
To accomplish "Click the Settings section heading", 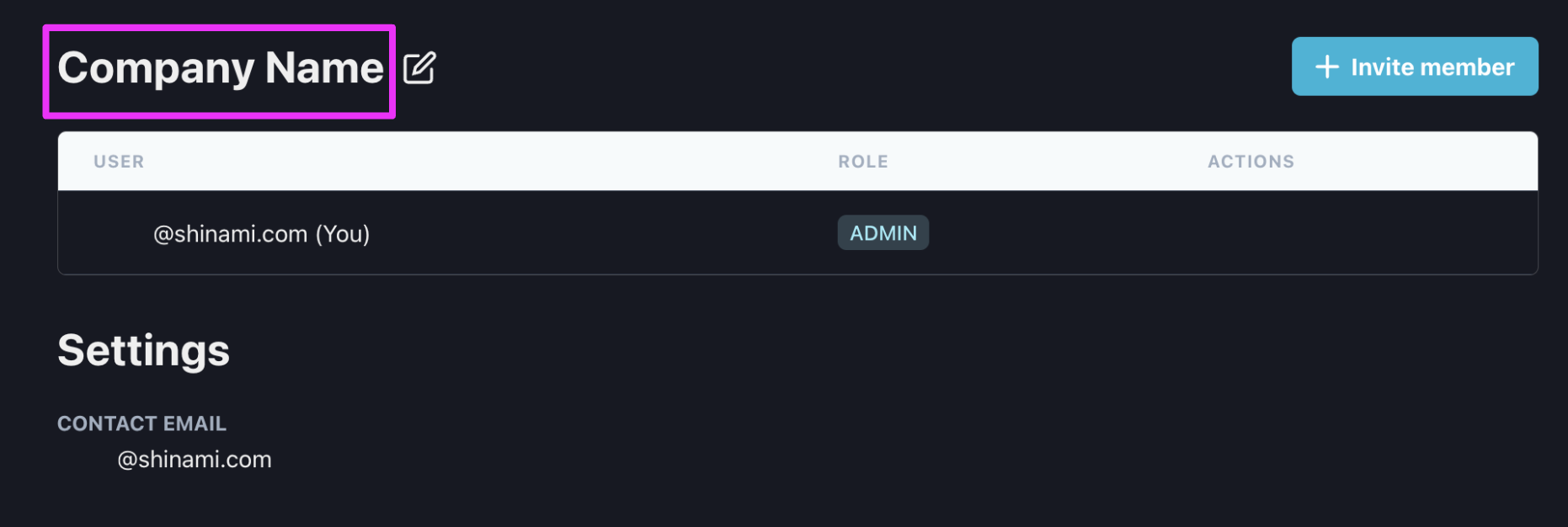I will [x=143, y=350].
